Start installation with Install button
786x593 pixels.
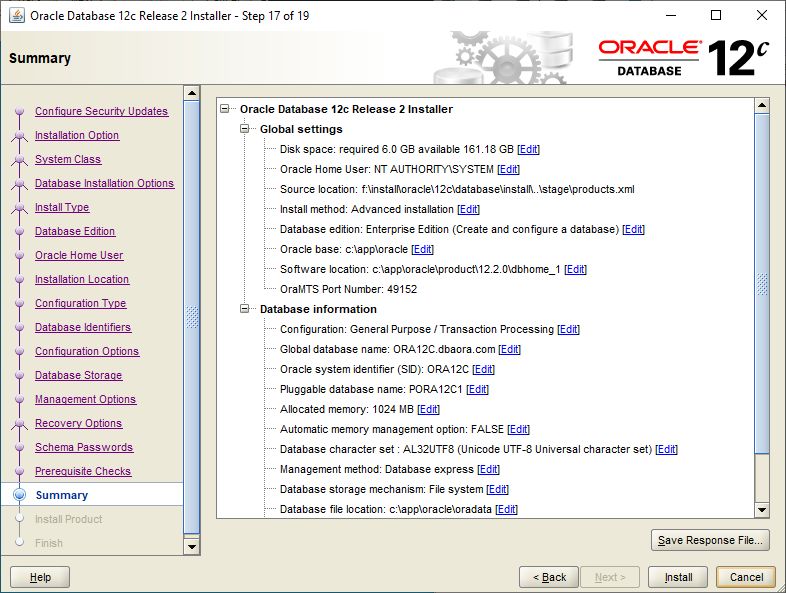pos(678,577)
